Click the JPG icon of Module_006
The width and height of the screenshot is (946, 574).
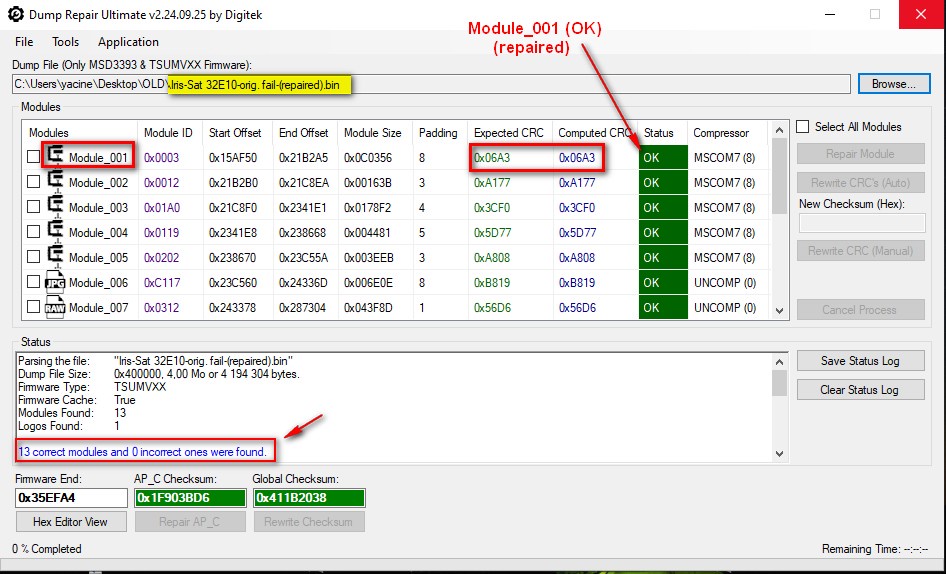(56, 282)
